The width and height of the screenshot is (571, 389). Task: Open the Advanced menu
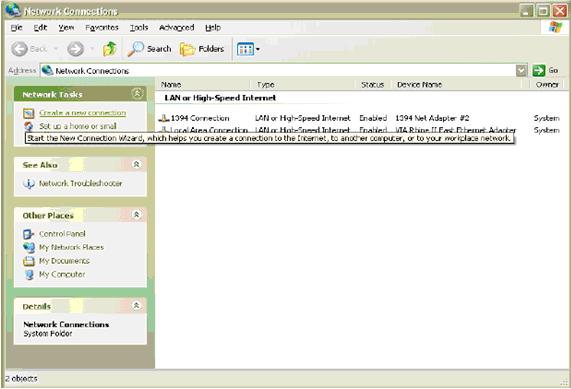click(177, 28)
